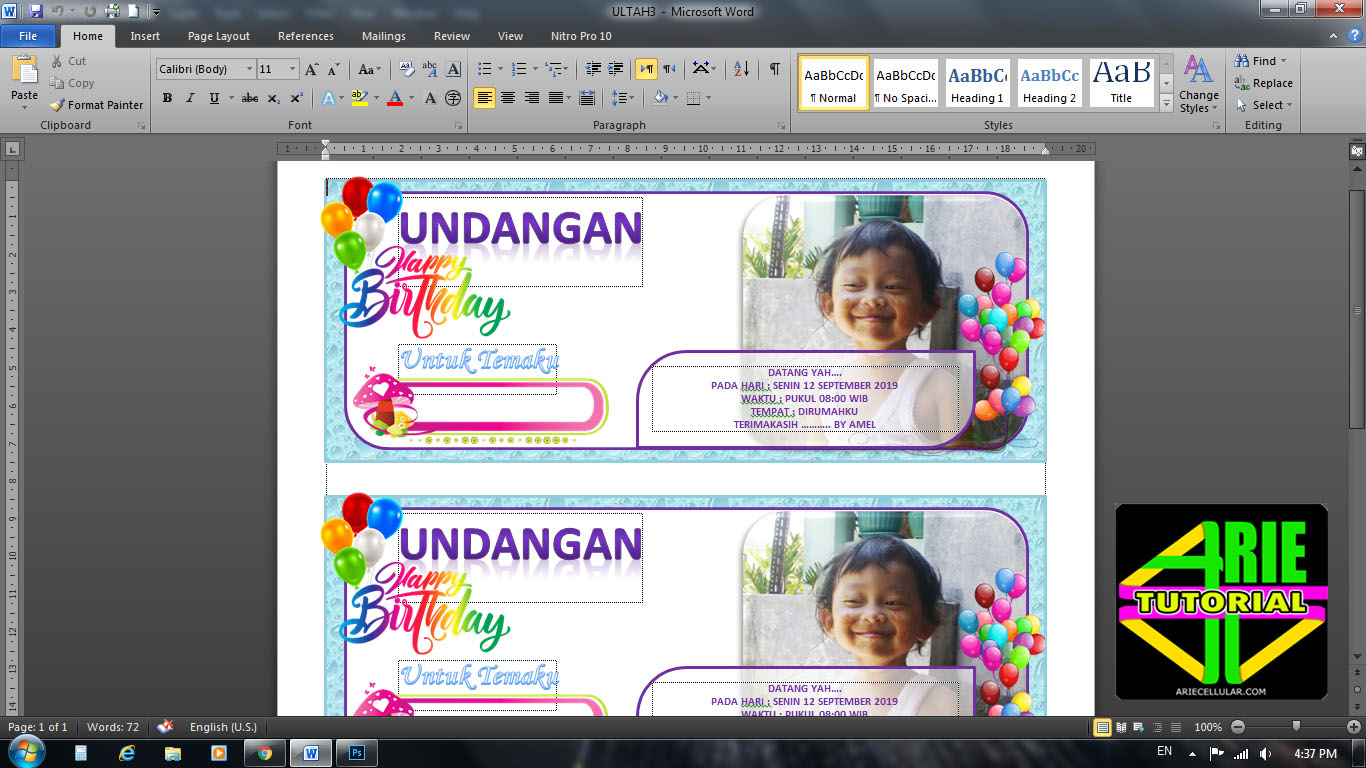Open the Nitro Pro 10 tab
This screenshot has width=1366, height=768.
click(581, 36)
